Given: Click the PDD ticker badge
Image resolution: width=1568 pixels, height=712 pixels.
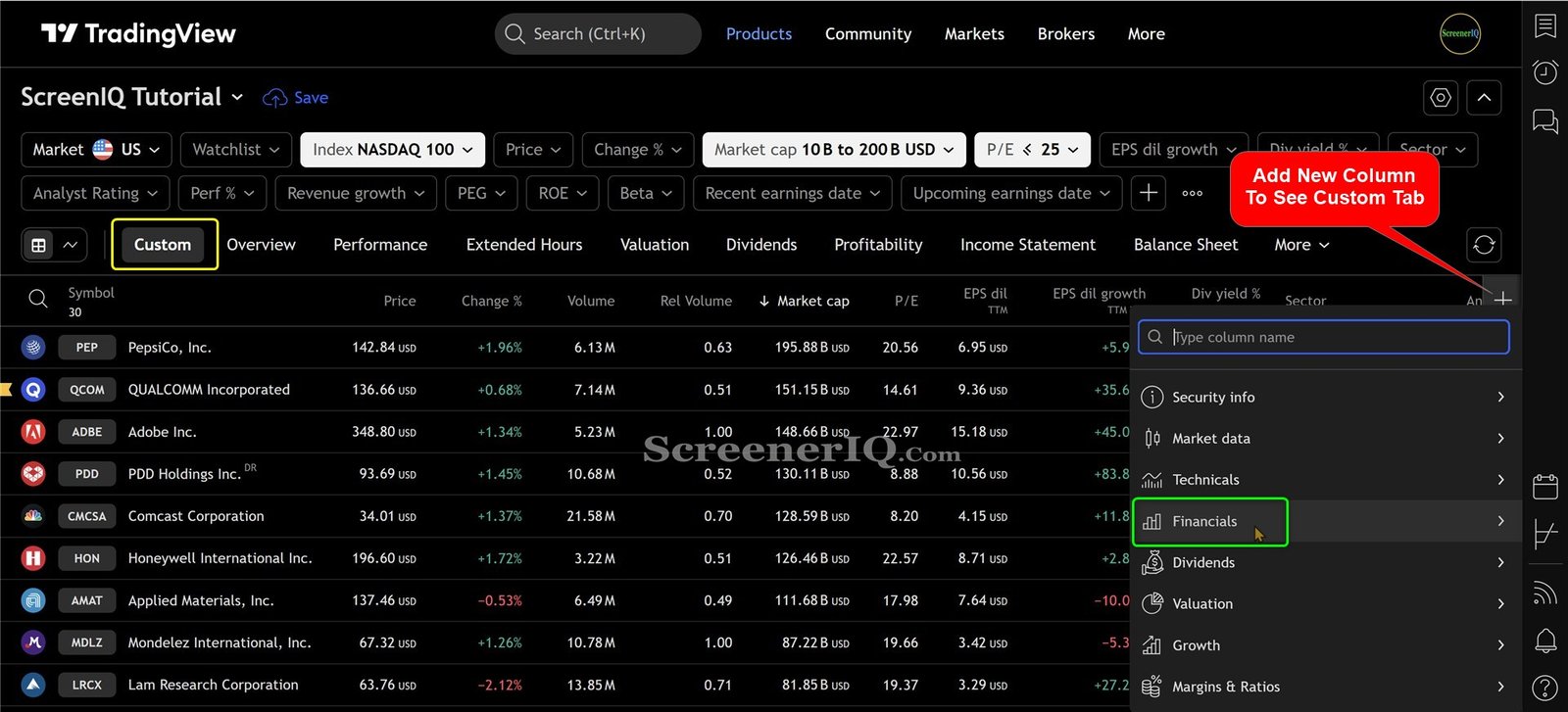Looking at the screenshot, I should point(87,474).
